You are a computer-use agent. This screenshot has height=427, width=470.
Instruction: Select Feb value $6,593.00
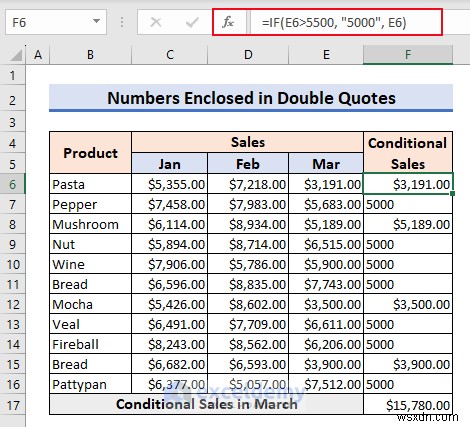[x=248, y=364]
